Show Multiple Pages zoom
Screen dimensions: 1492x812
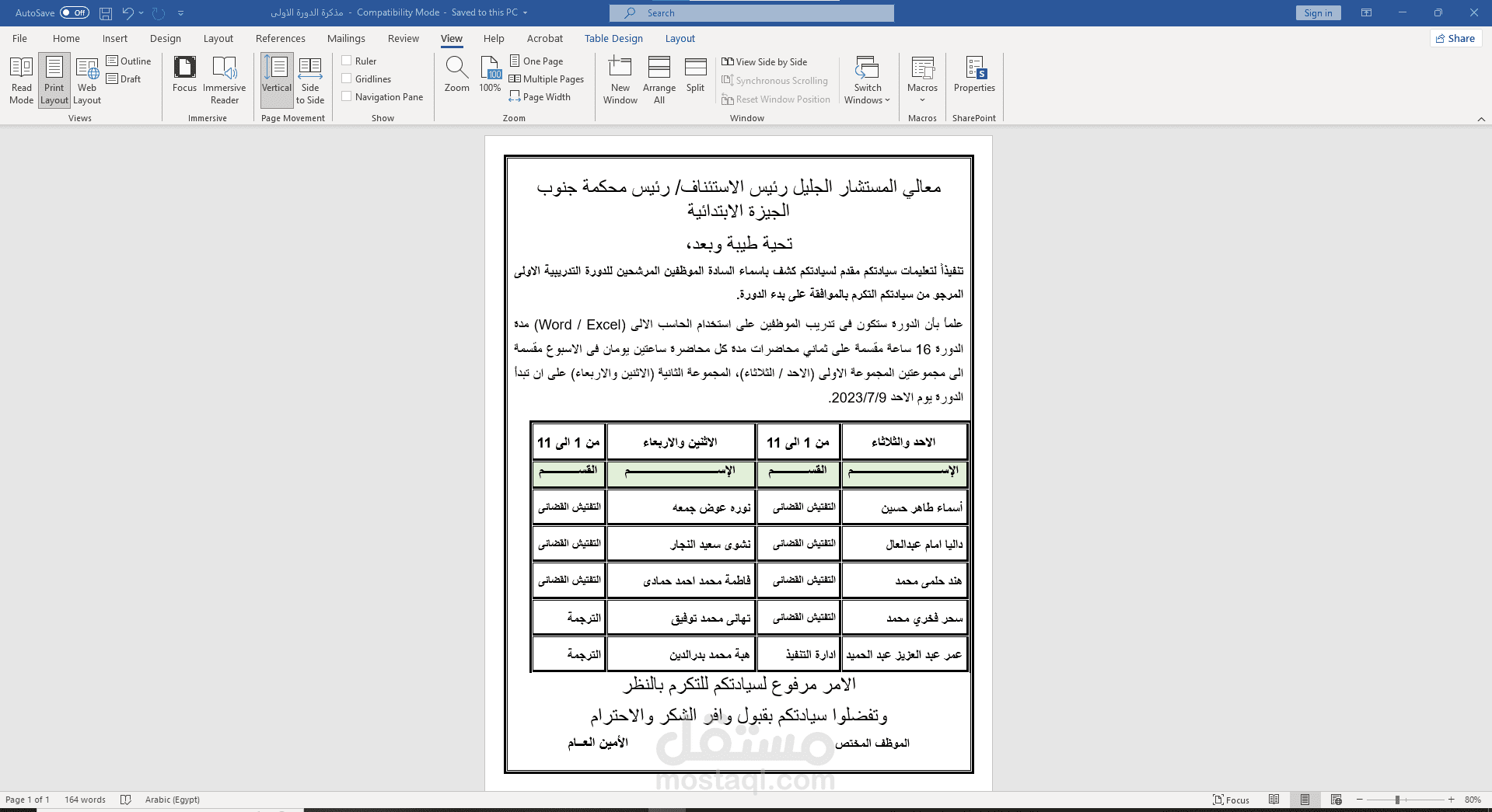point(547,78)
